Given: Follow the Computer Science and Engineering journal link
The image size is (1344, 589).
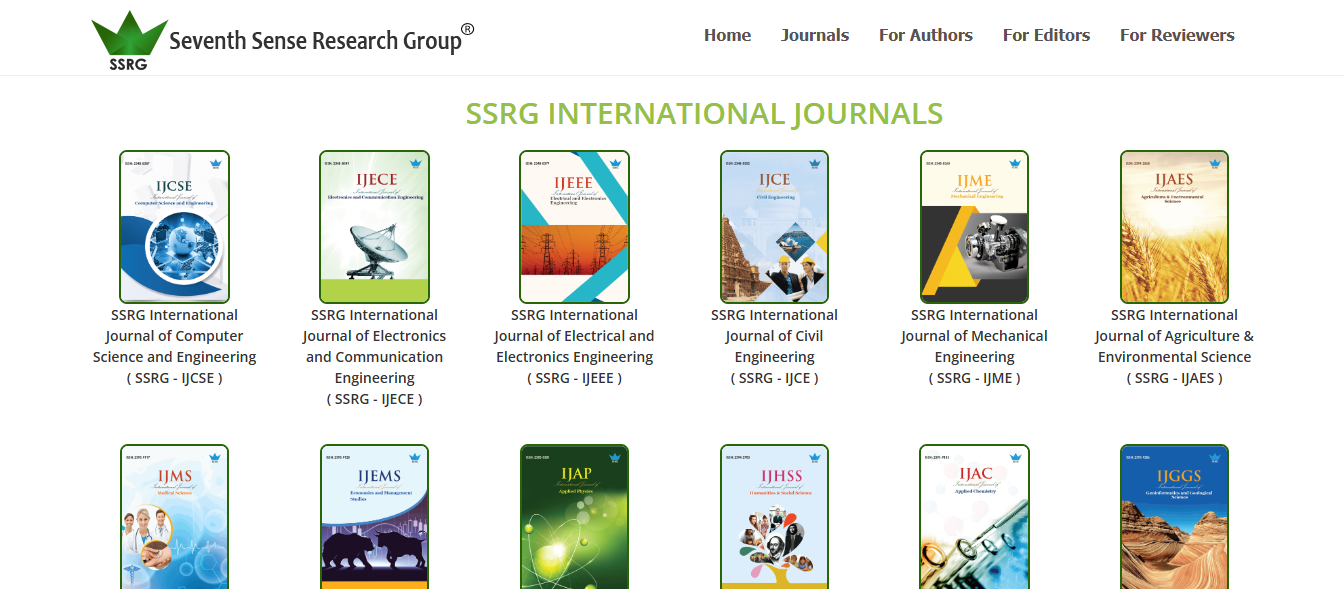Looking at the screenshot, I should point(175,346).
